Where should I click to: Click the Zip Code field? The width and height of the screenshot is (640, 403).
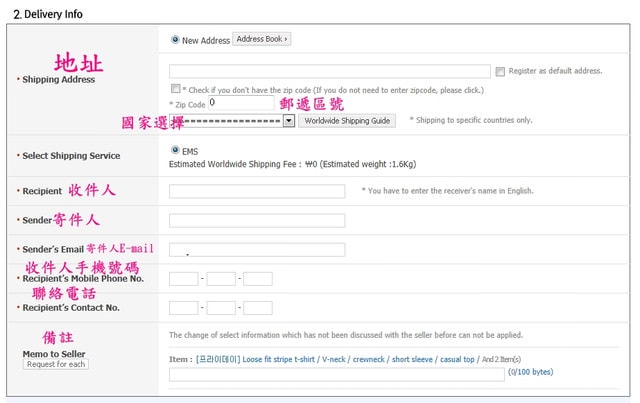[x=241, y=103]
